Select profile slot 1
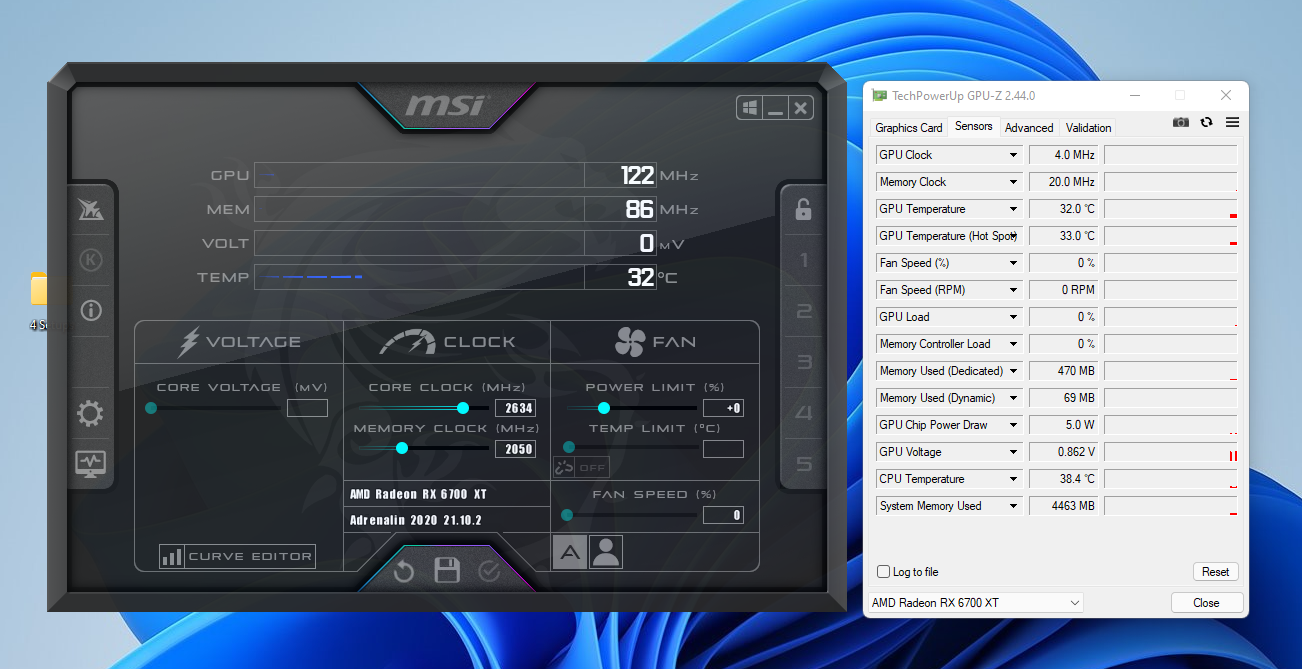Screen dimensions: 1302x669 803,261
